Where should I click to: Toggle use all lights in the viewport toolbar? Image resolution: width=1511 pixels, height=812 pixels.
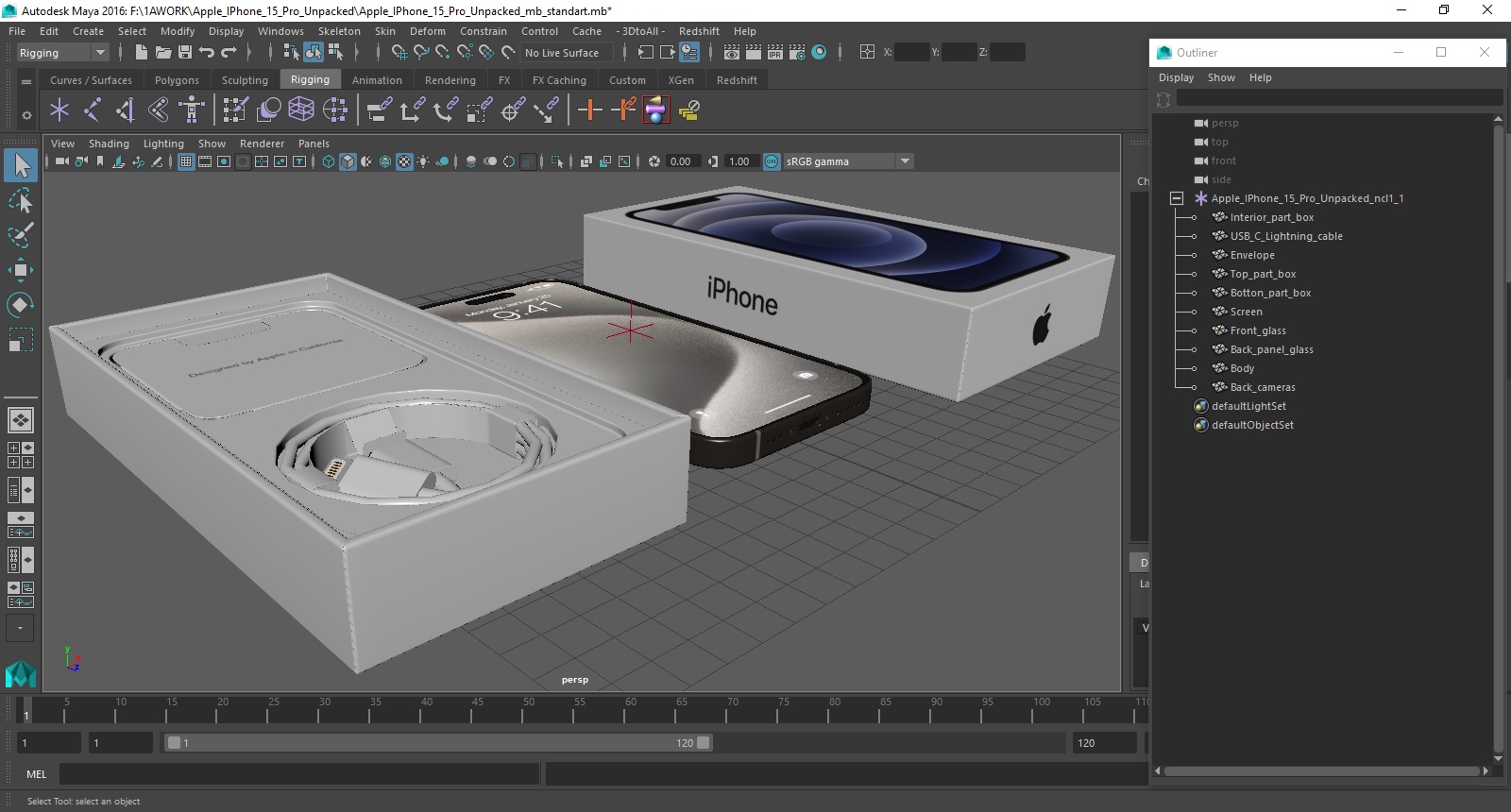(423, 161)
